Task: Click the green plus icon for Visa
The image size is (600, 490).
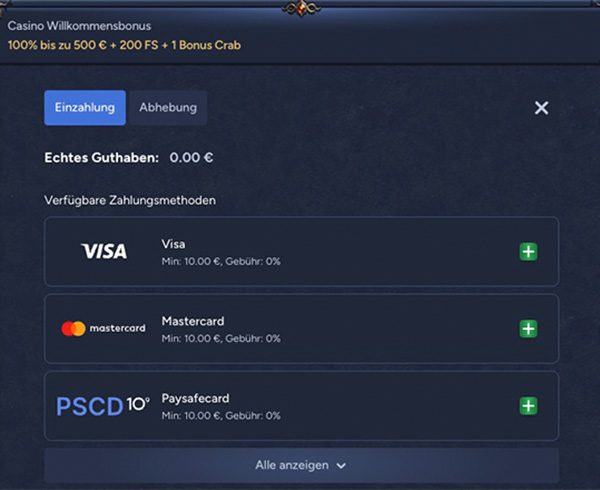Action: [528, 252]
